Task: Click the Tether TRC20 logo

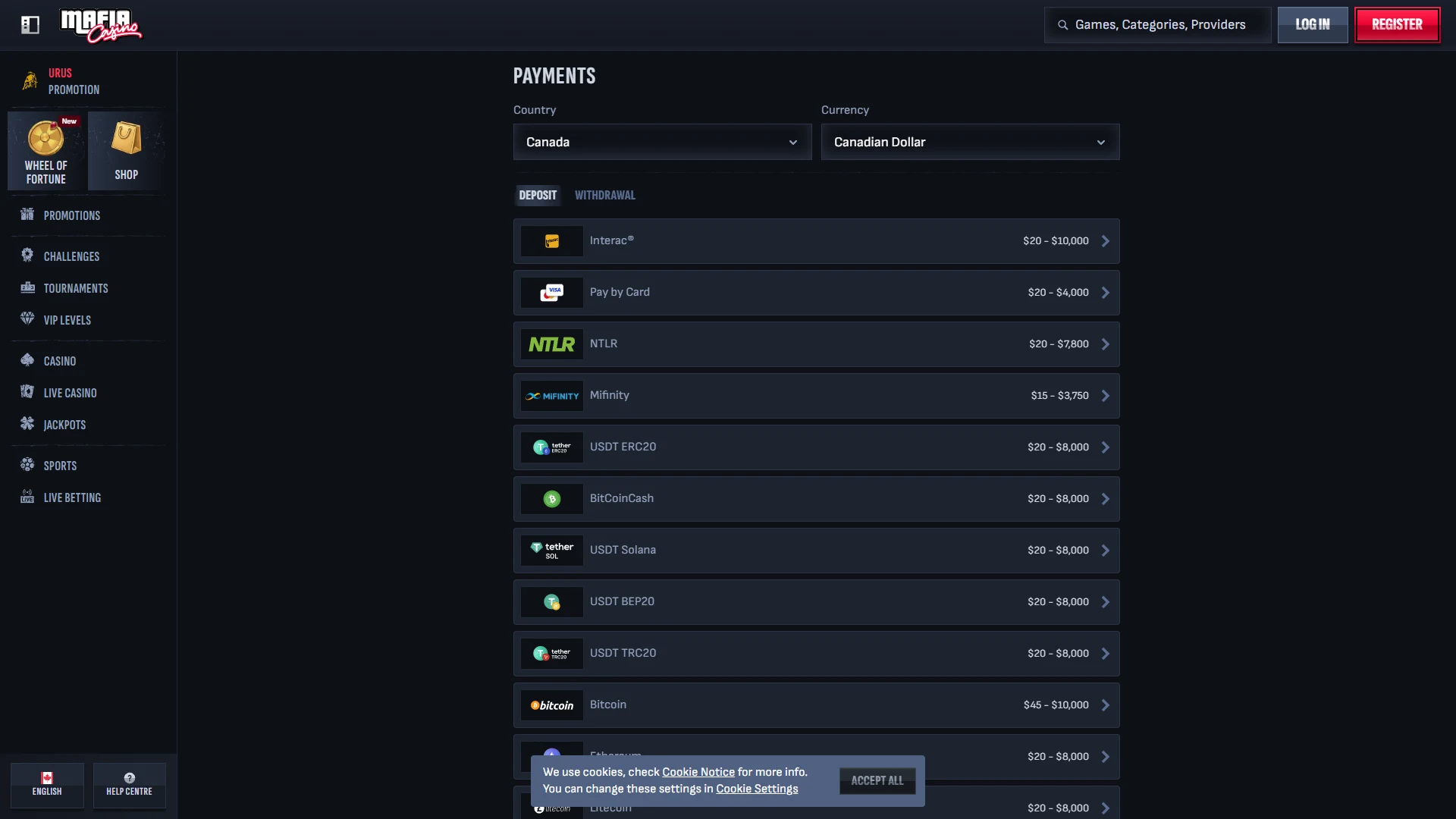Action: [552, 654]
